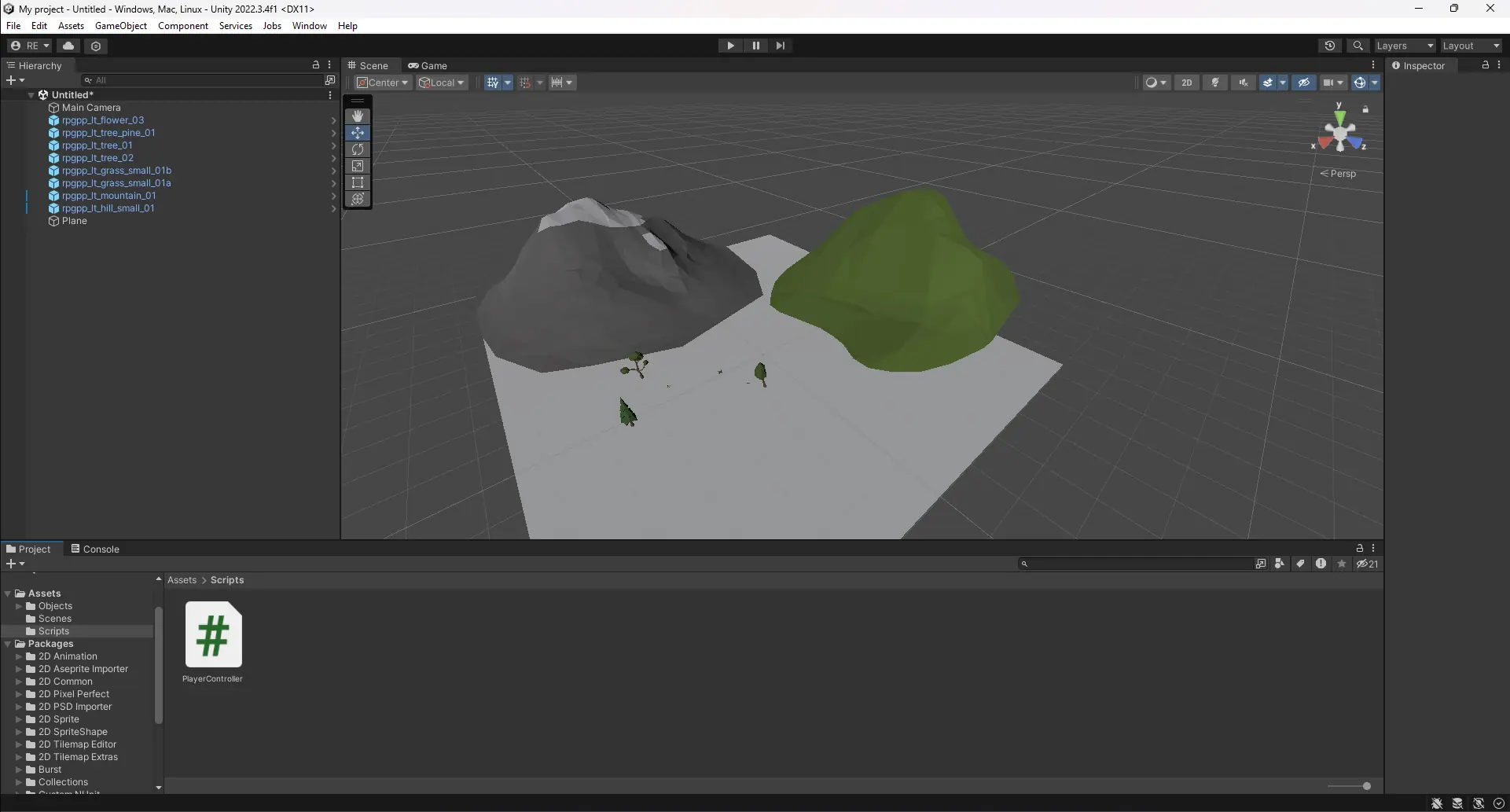Select the Hand (View) tool
Viewport: 1510px width, 812px height.
pyautogui.click(x=358, y=116)
